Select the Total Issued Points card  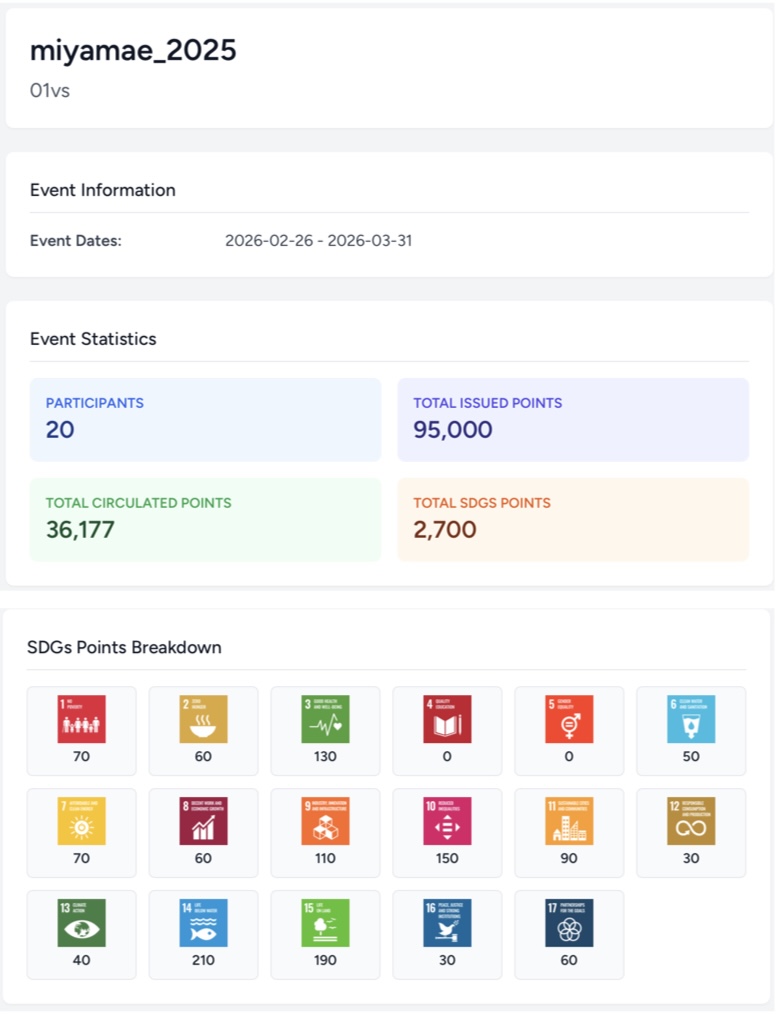(x=573, y=419)
